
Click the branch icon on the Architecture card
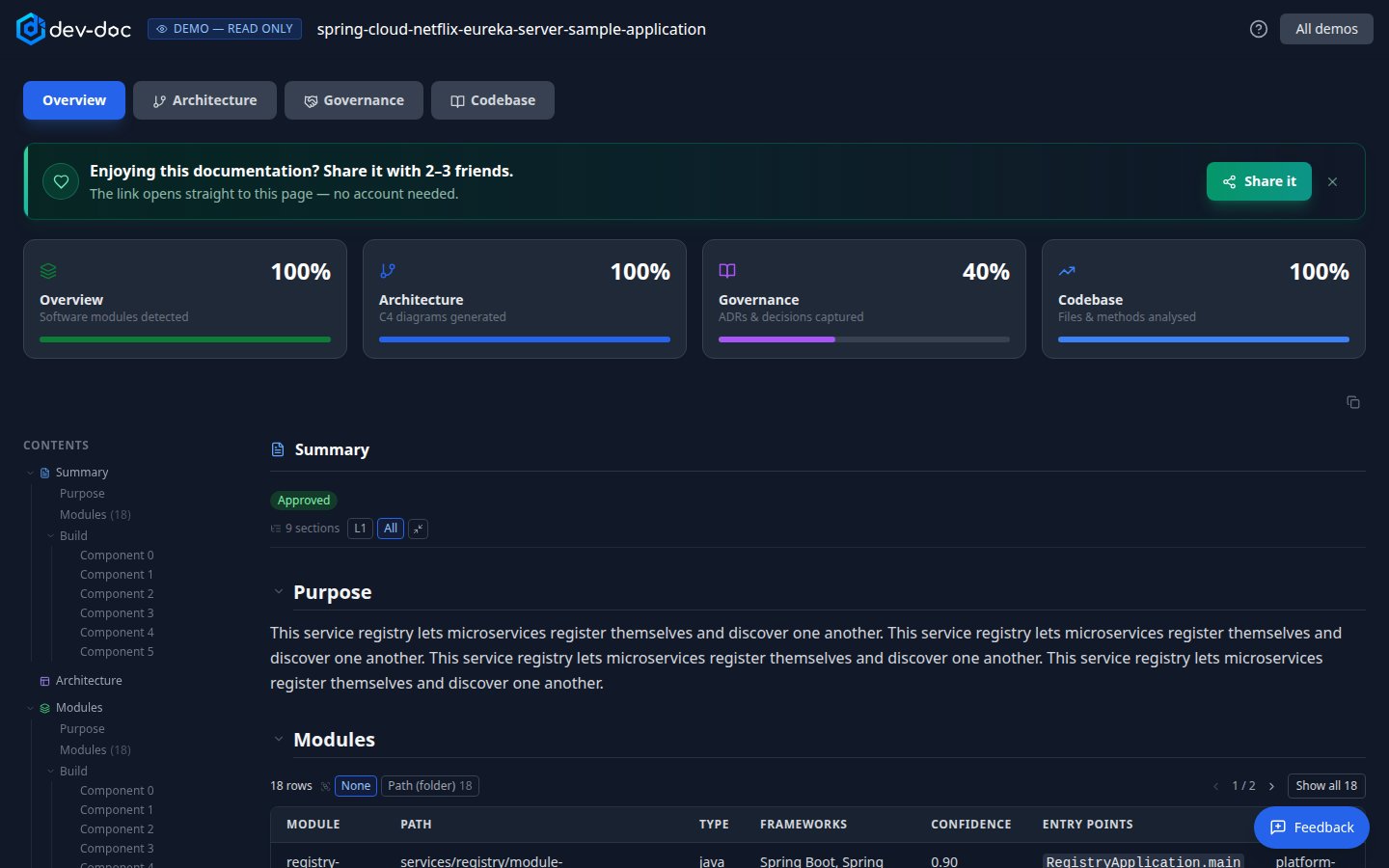pyautogui.click(x=388, y=271)
